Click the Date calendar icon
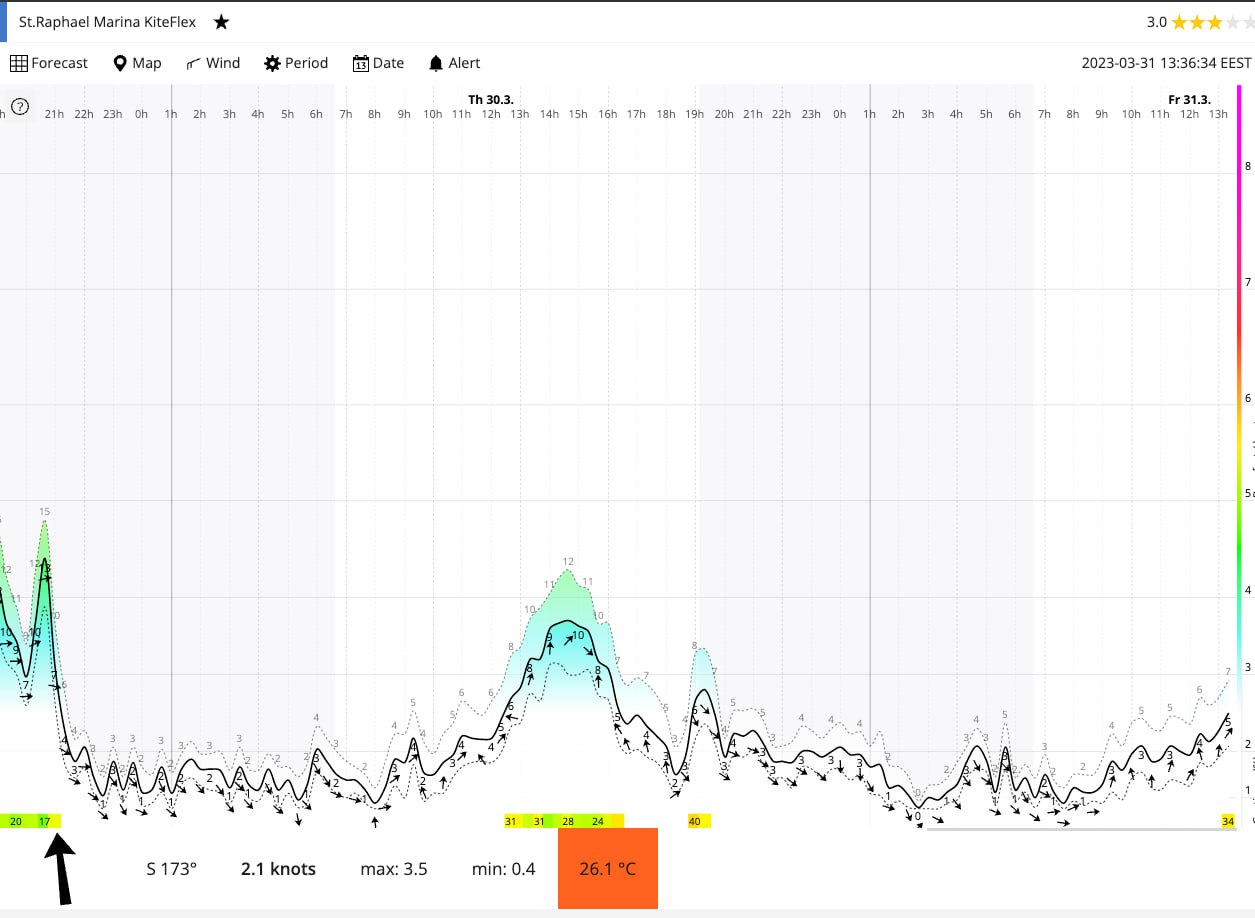This screenshot has height=918, width=1255. [361, 63]
